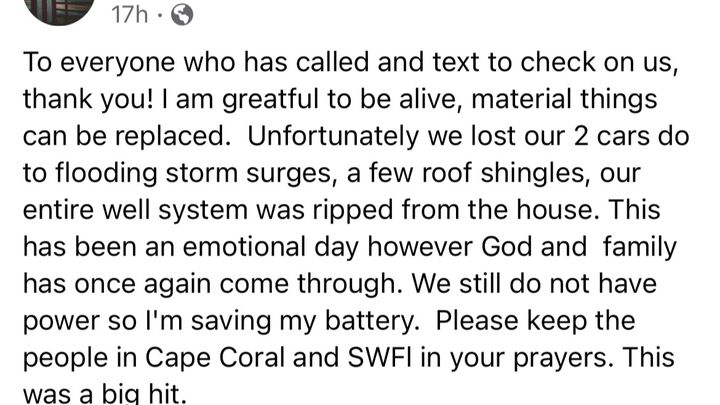The height and width of the screenshot is (405, 720).
Task: Click '2 cars' in the post text
Action: (613, 136)
